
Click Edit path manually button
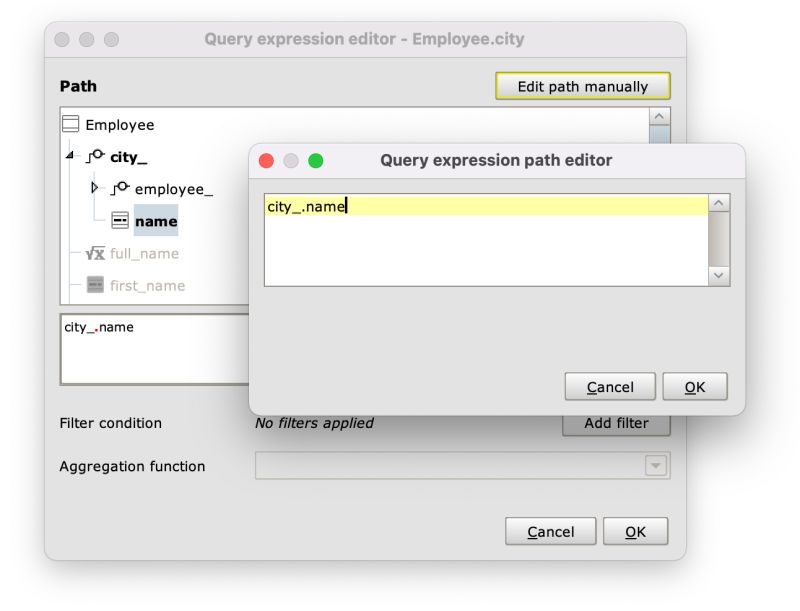coord(583,86)
